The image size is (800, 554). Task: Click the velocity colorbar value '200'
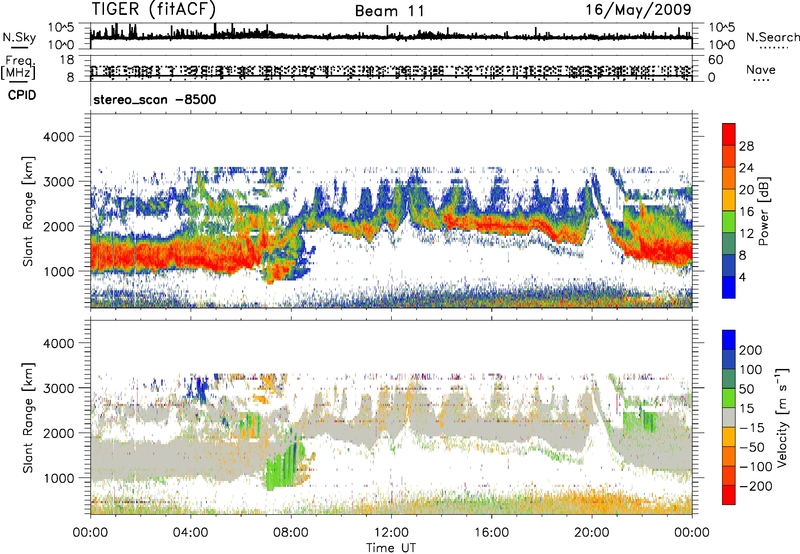[x=751, y=350]
